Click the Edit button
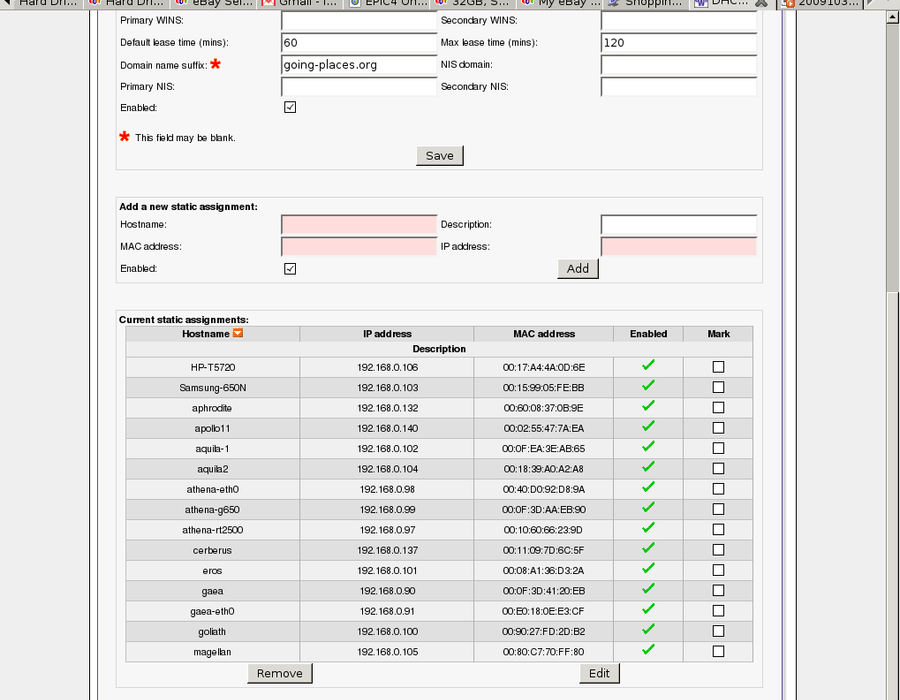Viewport: 900px width, 700px height. (599, 673)
